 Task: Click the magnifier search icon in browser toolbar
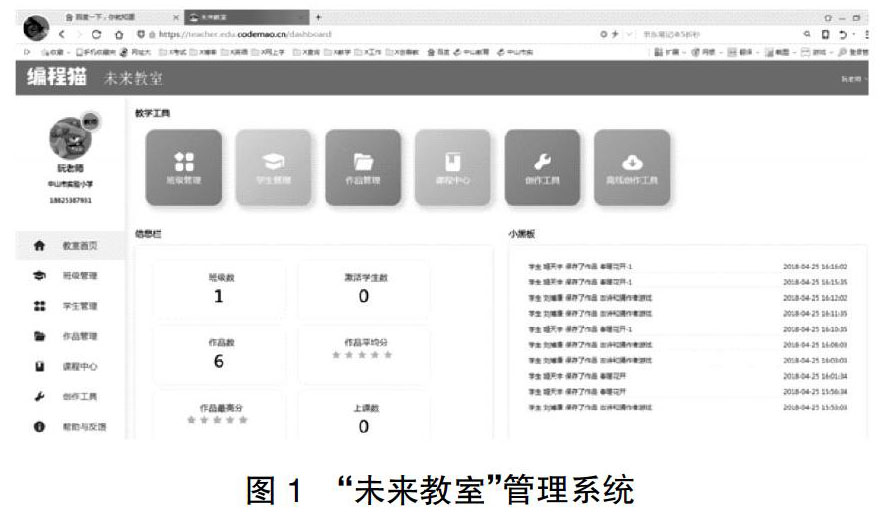(x=807, y=34)
